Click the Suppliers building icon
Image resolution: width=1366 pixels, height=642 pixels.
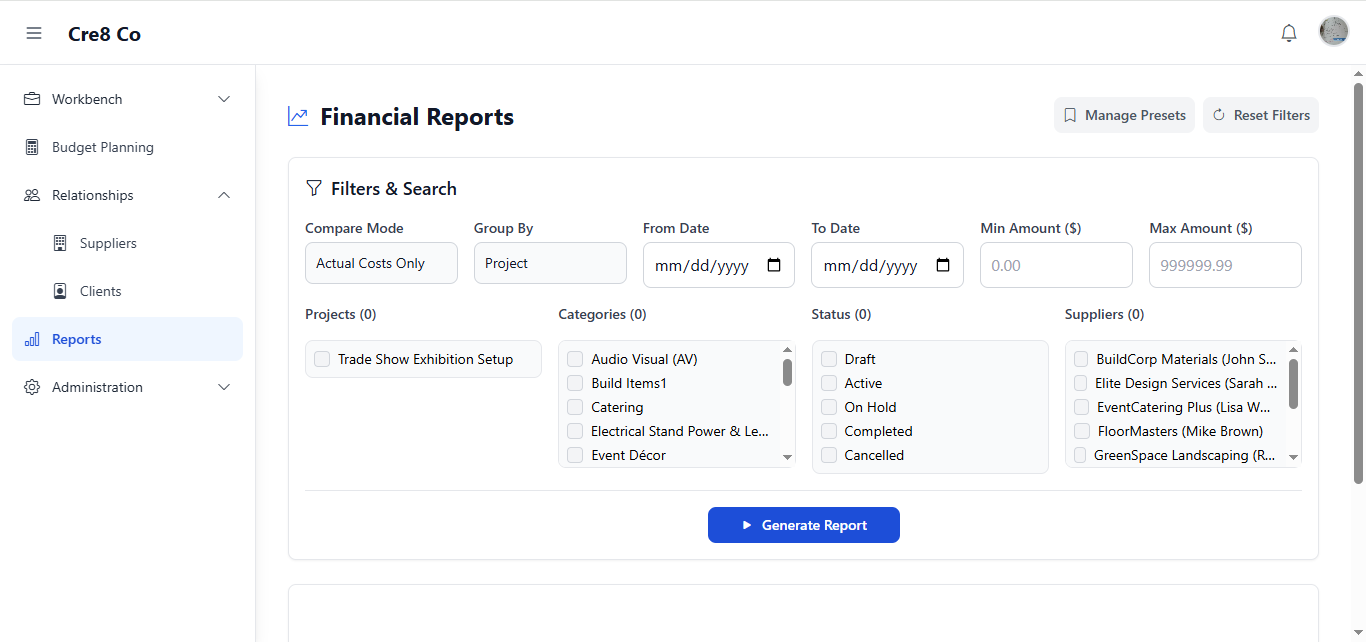(60, 243)
